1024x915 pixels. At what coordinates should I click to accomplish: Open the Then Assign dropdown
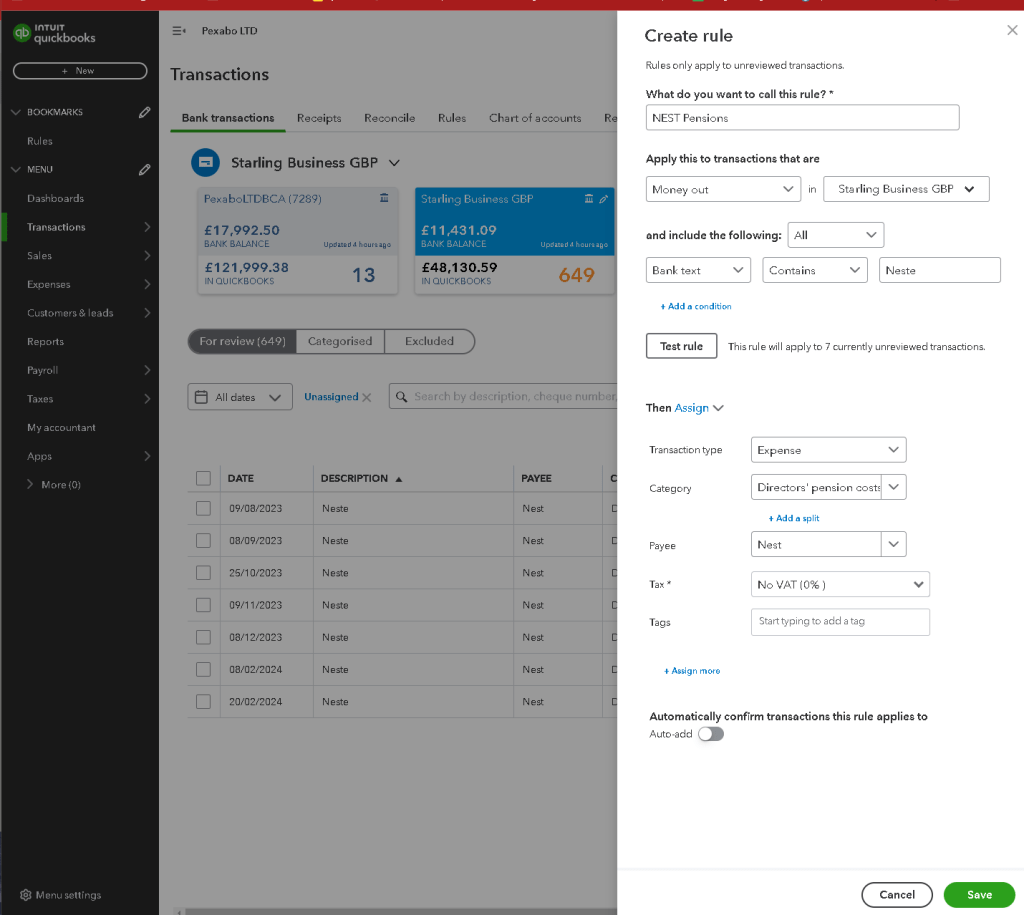tap(699, 408)
